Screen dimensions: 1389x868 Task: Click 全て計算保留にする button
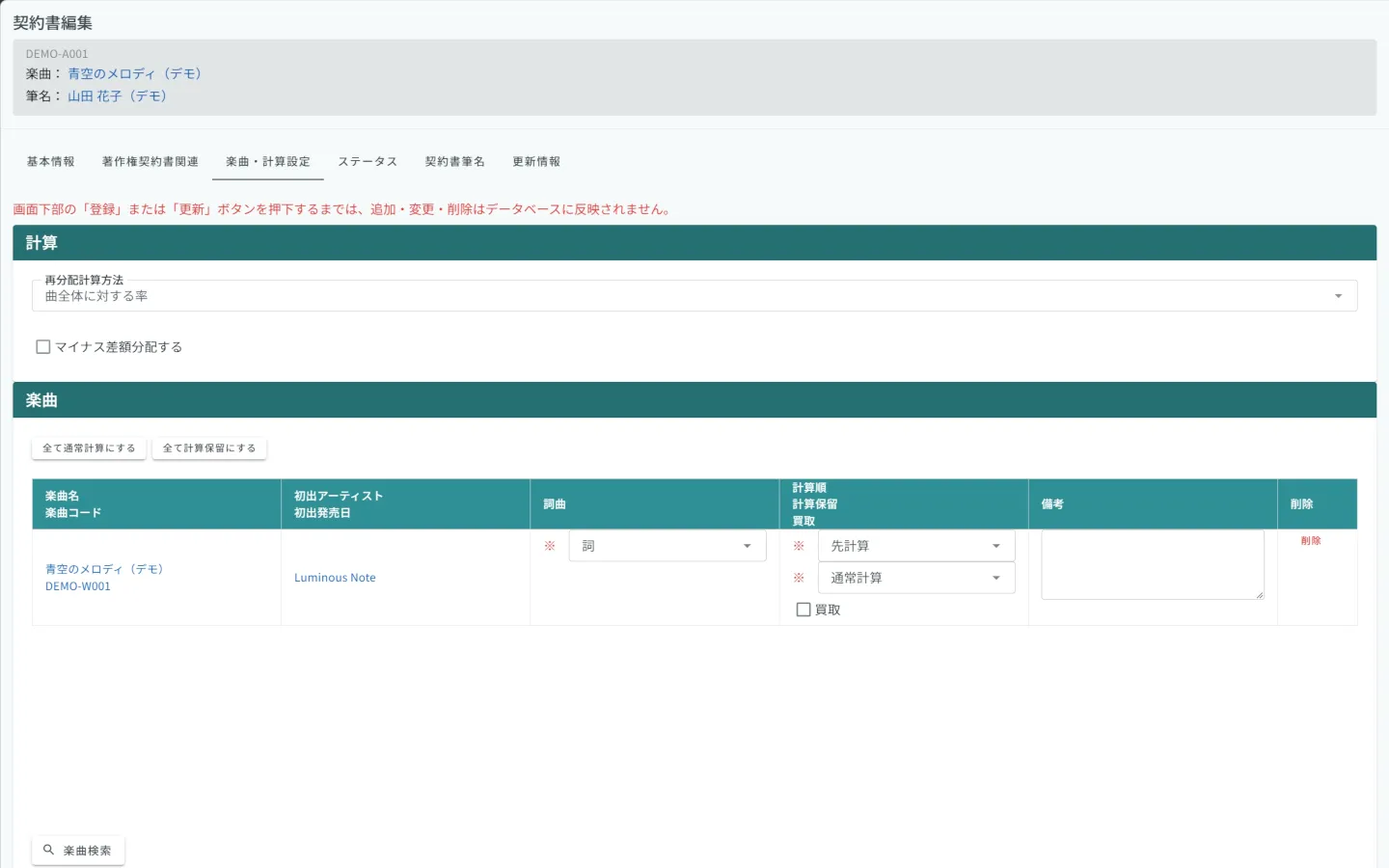[x=209, y=448]
